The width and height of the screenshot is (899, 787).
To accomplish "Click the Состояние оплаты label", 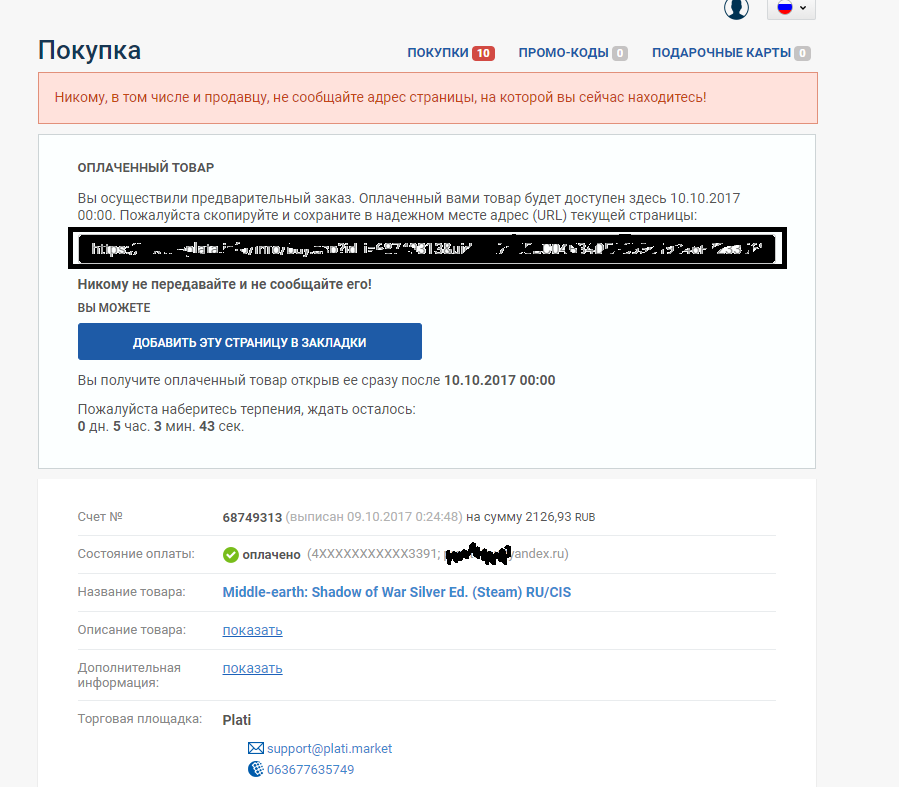I will [x=136, y=554].
